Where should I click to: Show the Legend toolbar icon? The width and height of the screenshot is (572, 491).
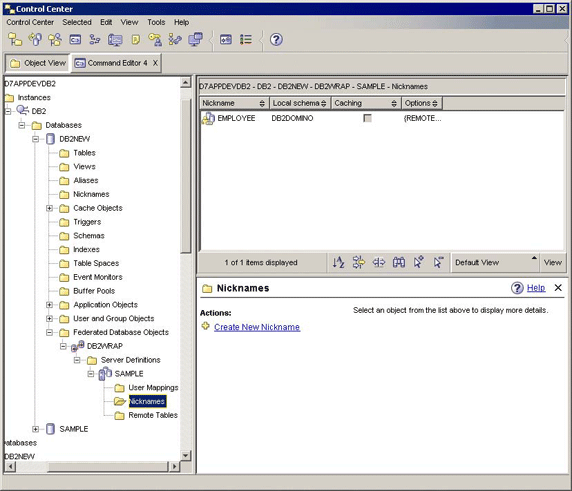[x=246, y=39]
